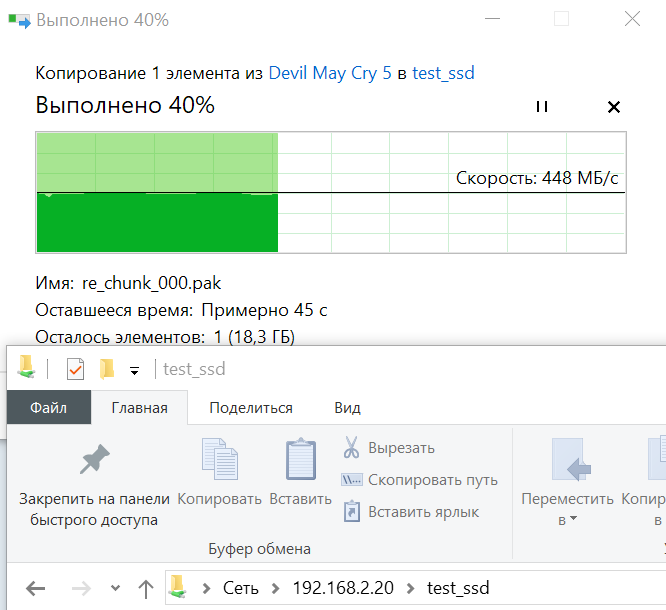
Task: Click the New folder quick access icon
Action: pyautogui.click(x=107, y=368)
